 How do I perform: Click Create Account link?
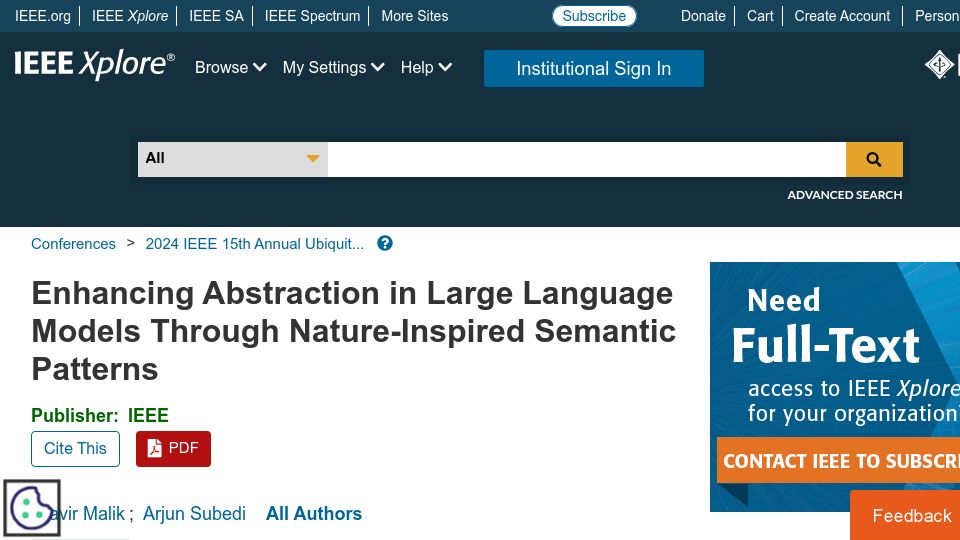point(842,16)
